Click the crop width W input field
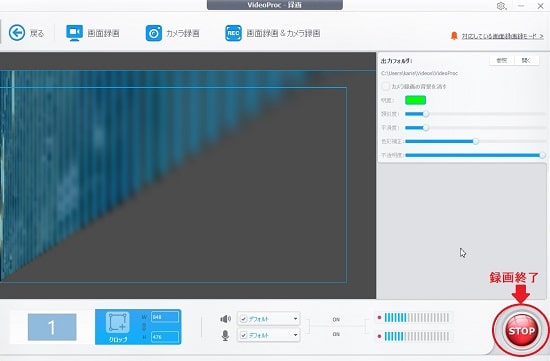Viewport: 550px width, 361px height. (x=165, y=317)
